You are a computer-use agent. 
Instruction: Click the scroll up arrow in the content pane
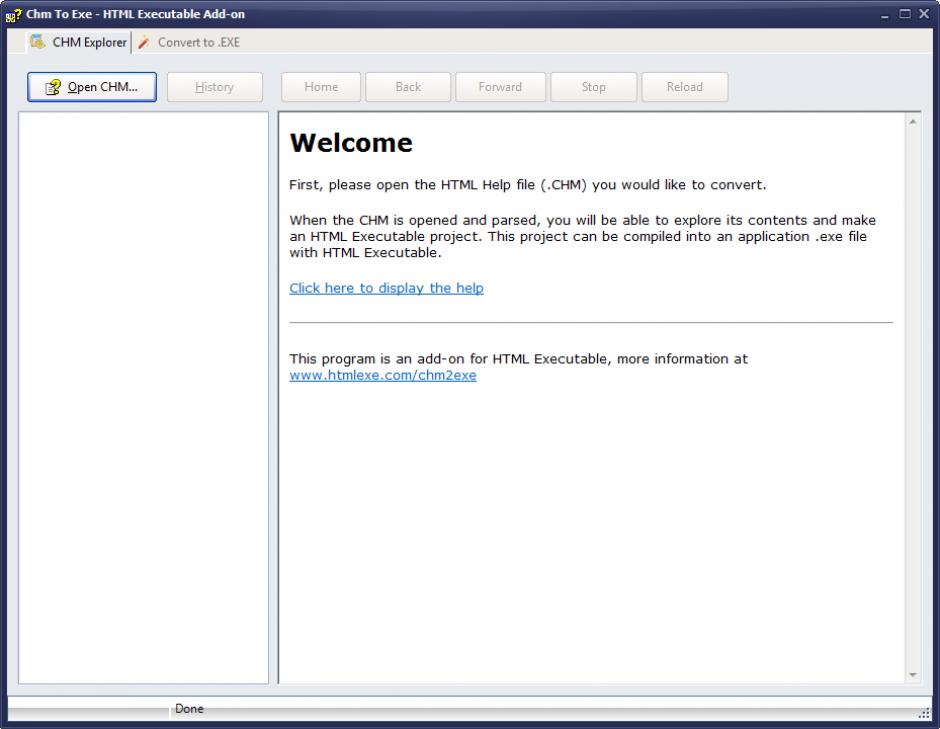point(912,122)
